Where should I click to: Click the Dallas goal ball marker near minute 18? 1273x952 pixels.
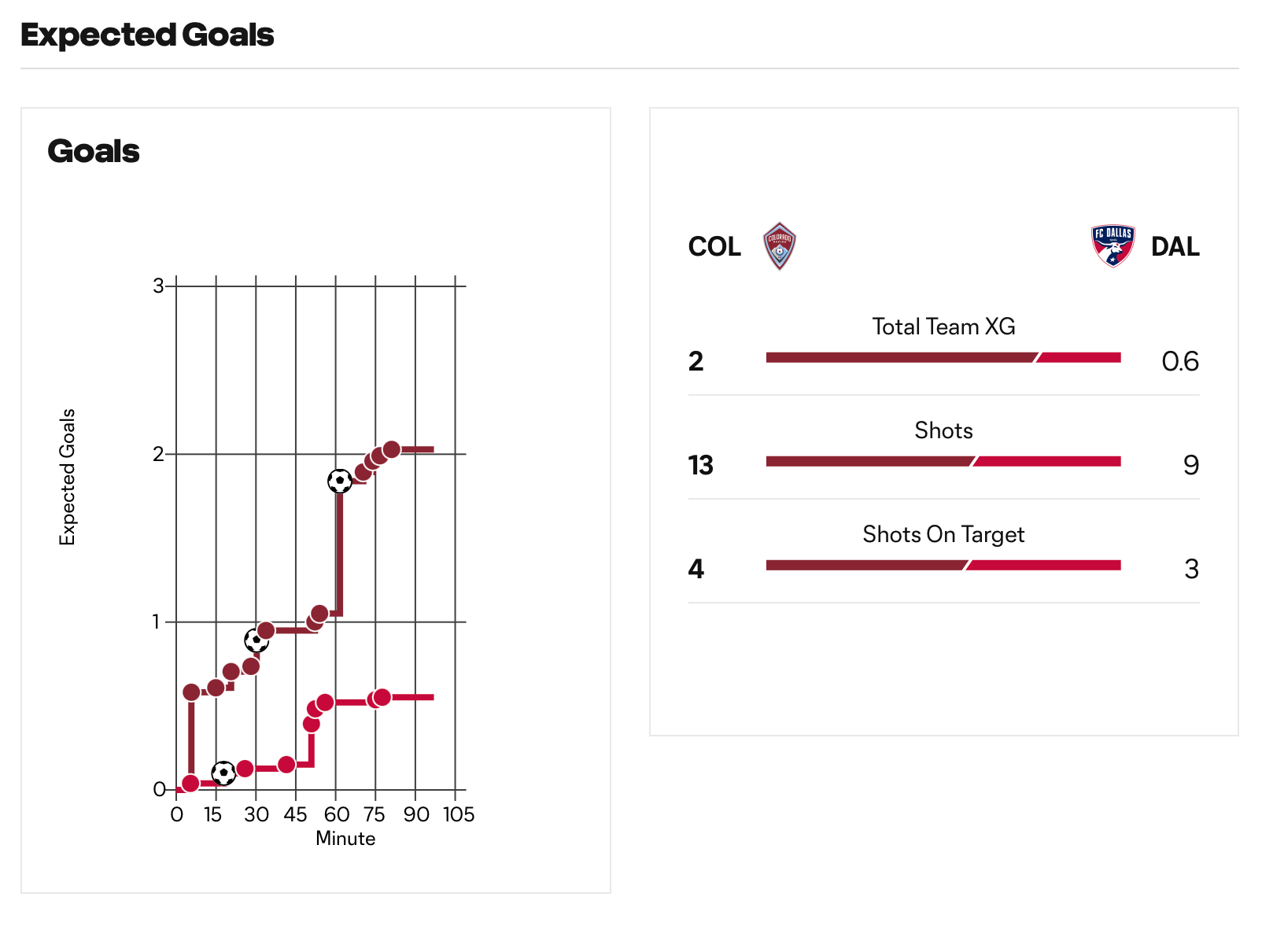tap(223, 773)
